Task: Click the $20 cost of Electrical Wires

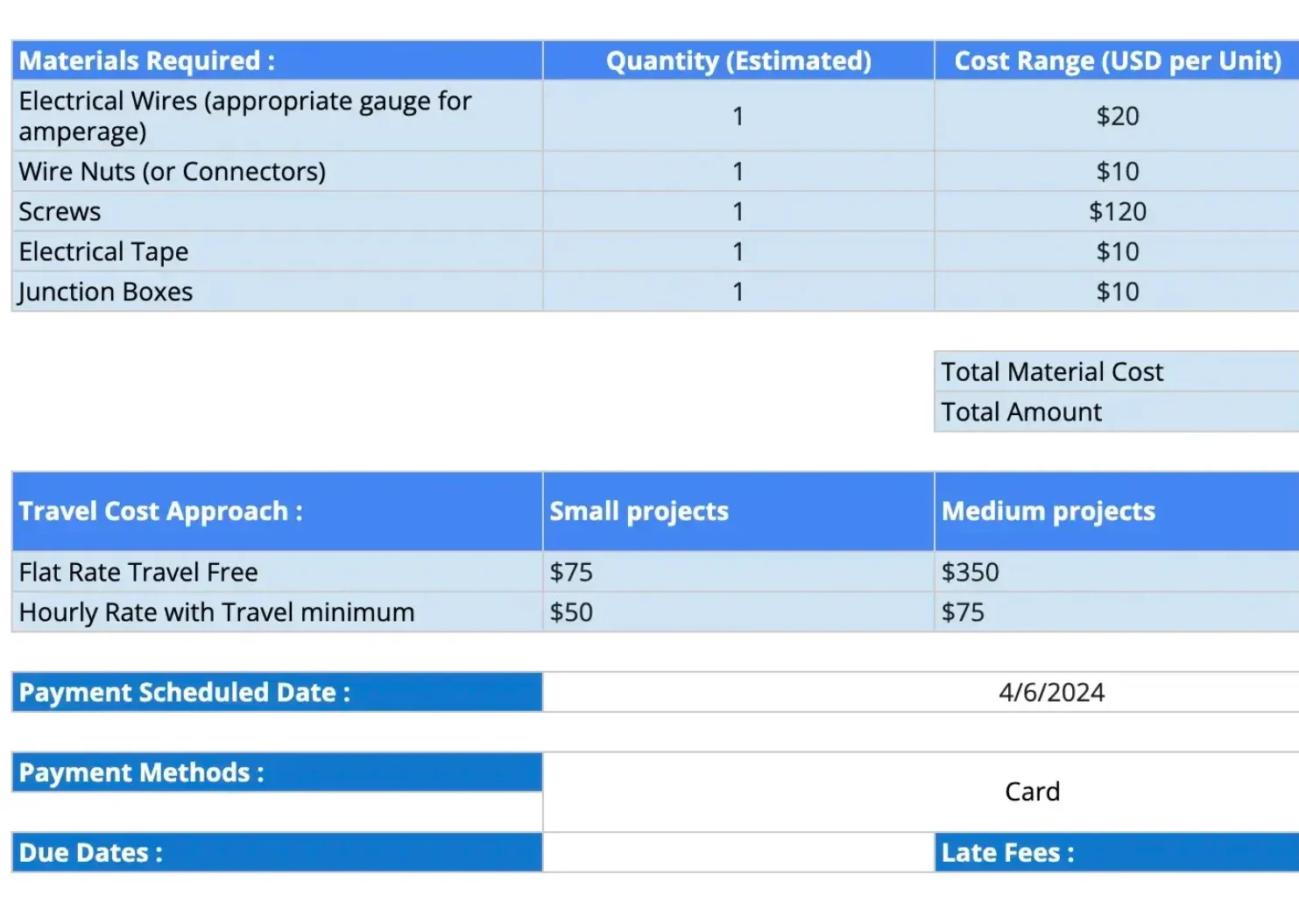Action: pyautogui.click(x=1118, y=116)
